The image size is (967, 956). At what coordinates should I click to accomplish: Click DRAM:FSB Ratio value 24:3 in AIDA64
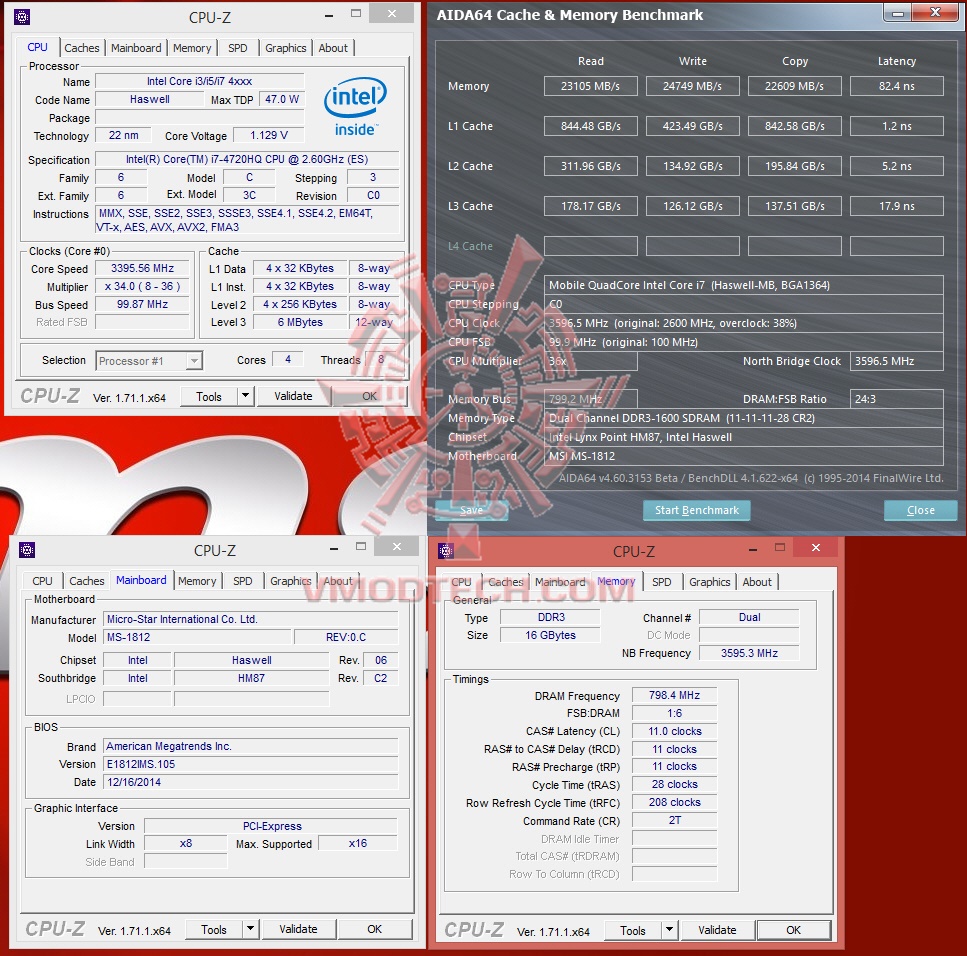pos(897,398)
